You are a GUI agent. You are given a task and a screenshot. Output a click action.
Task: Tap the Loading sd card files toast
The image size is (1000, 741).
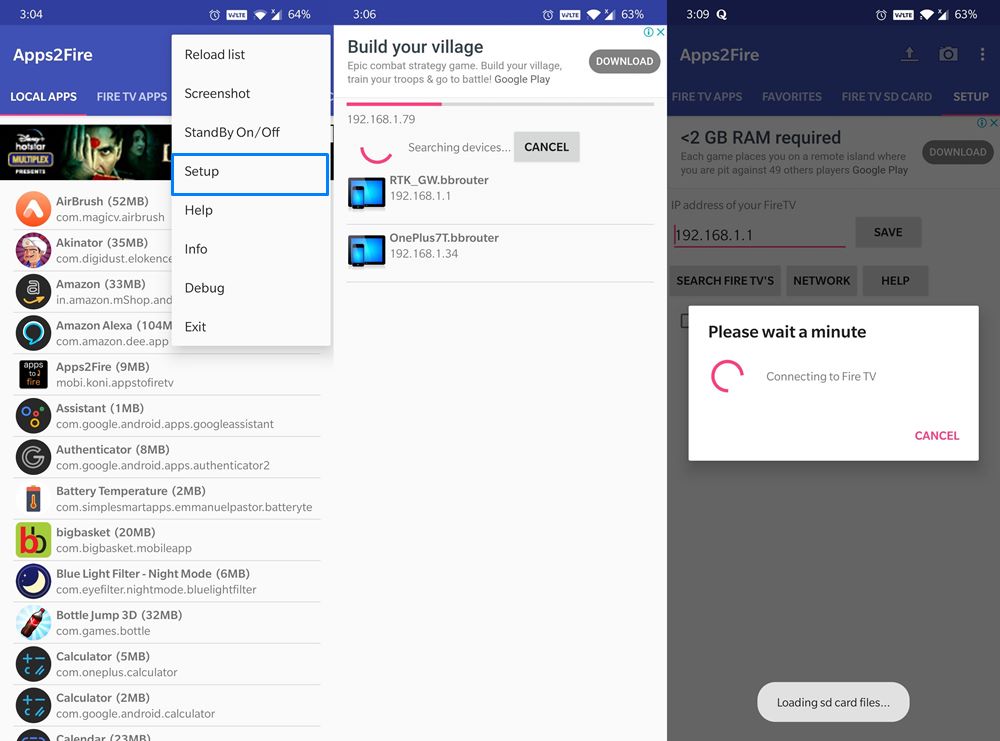pyautogui.click(x=833, y=702)
